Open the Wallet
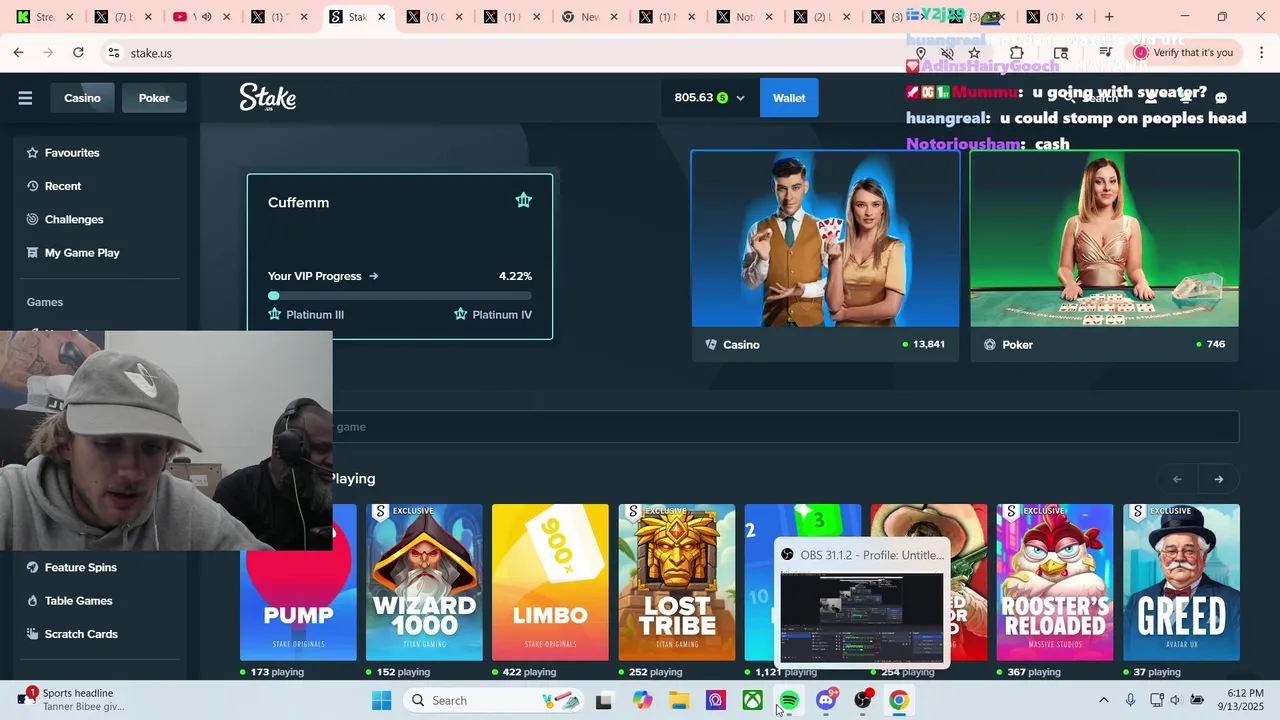Viewport: 1280px width, 720px height. [789, 98]
